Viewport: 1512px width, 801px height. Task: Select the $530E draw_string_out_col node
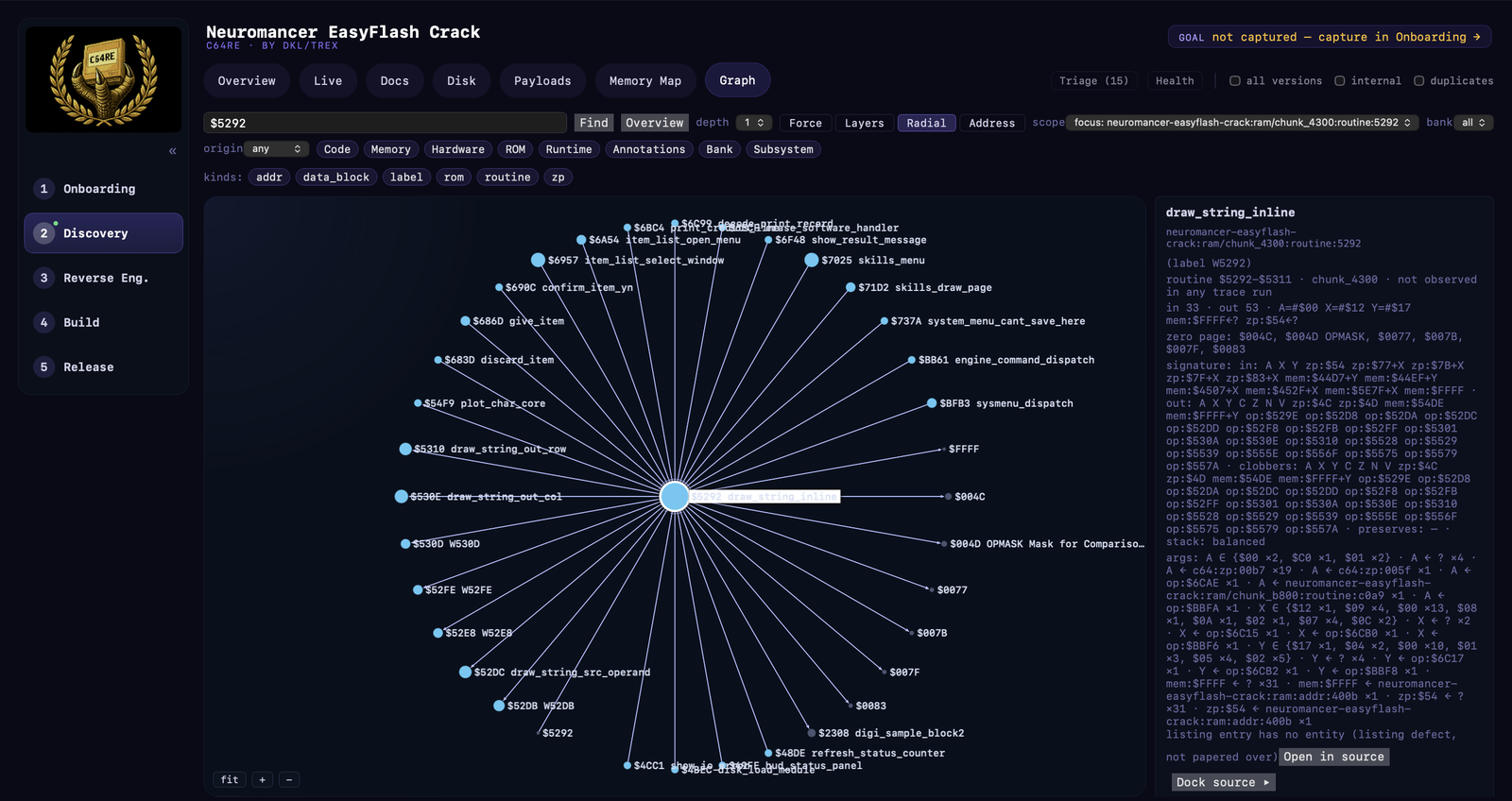401,496
